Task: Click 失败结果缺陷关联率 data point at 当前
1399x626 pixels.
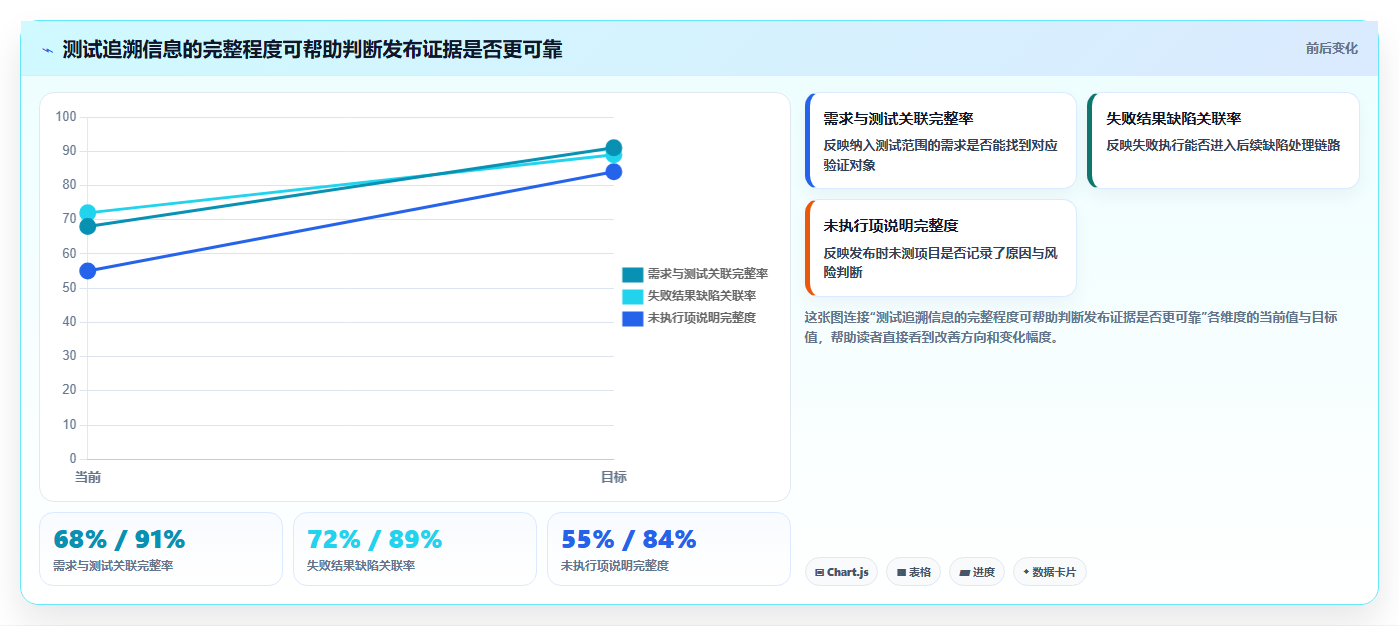Action: (x=88, y=212)
